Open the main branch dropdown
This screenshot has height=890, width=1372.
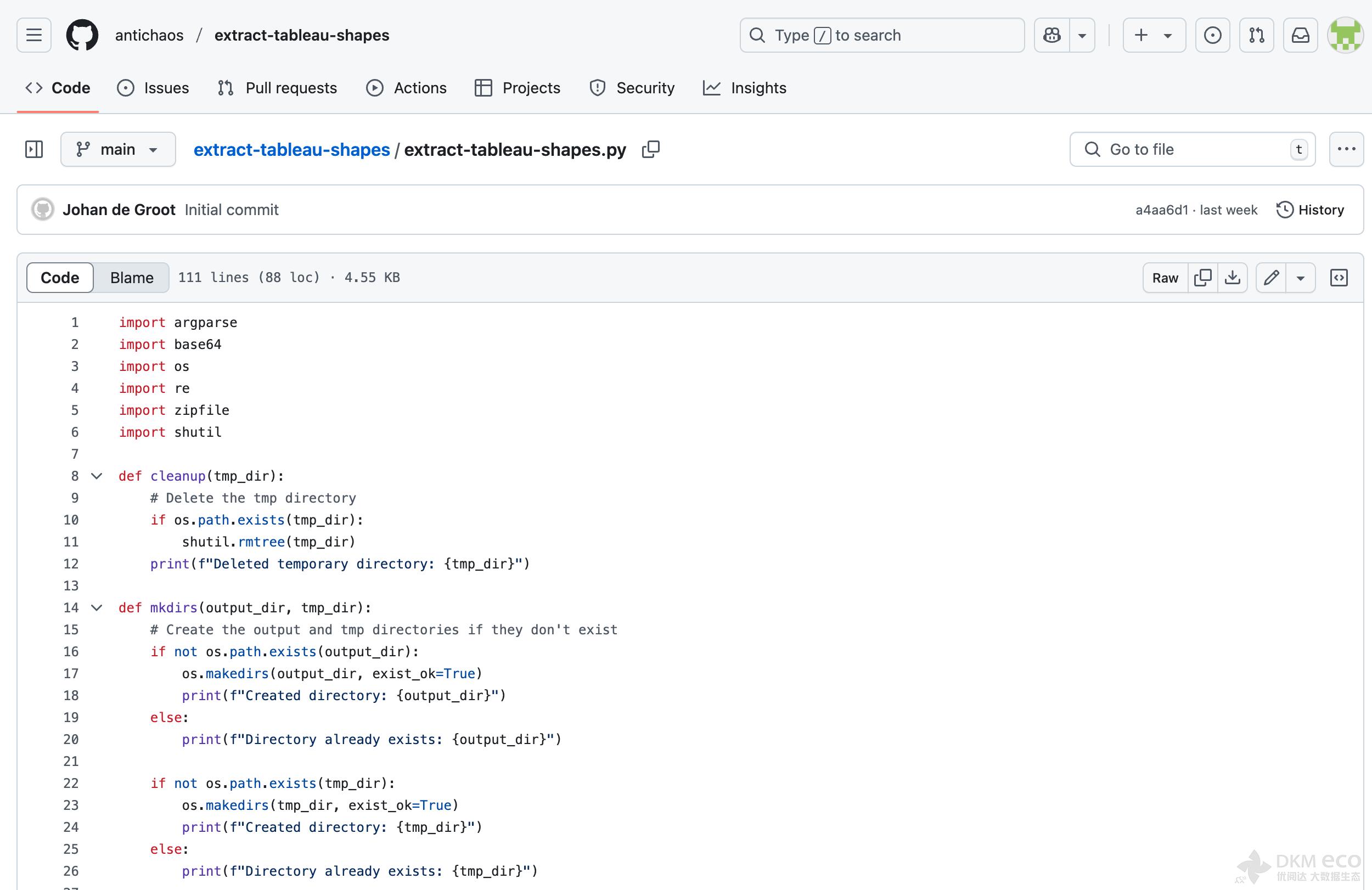(x=118, y=149)
